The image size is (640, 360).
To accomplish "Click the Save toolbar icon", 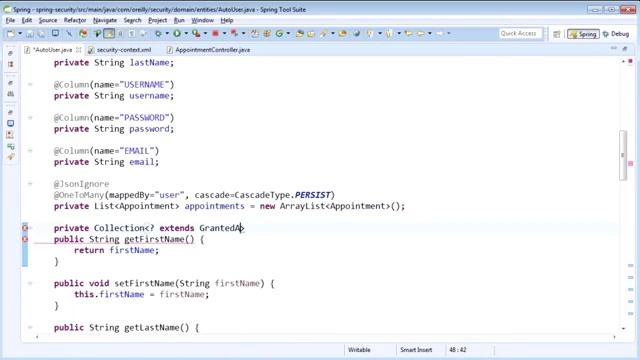I will click(30, 34).
